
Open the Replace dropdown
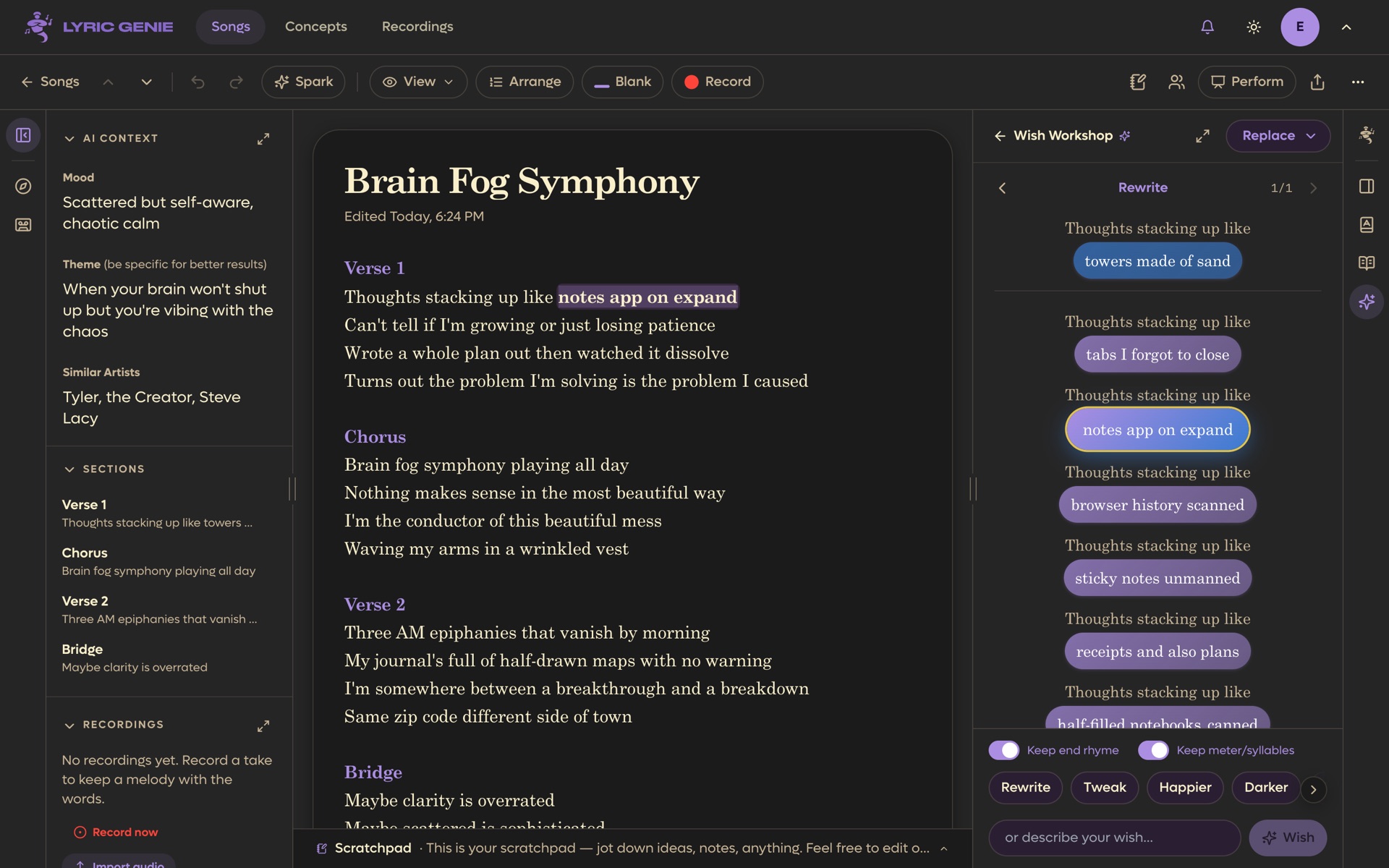point(1278,136)
